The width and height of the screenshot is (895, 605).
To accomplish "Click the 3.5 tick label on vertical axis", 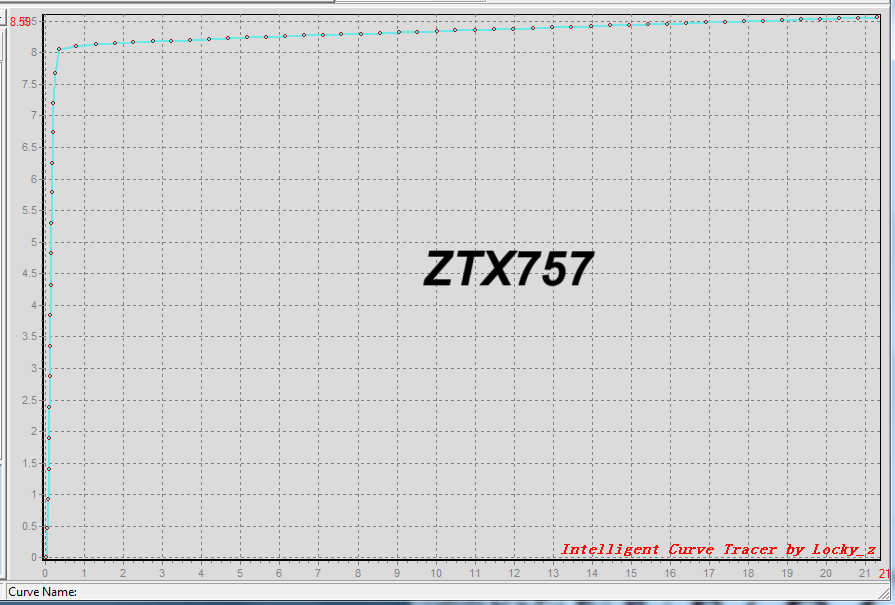I will tap(30, 337).
